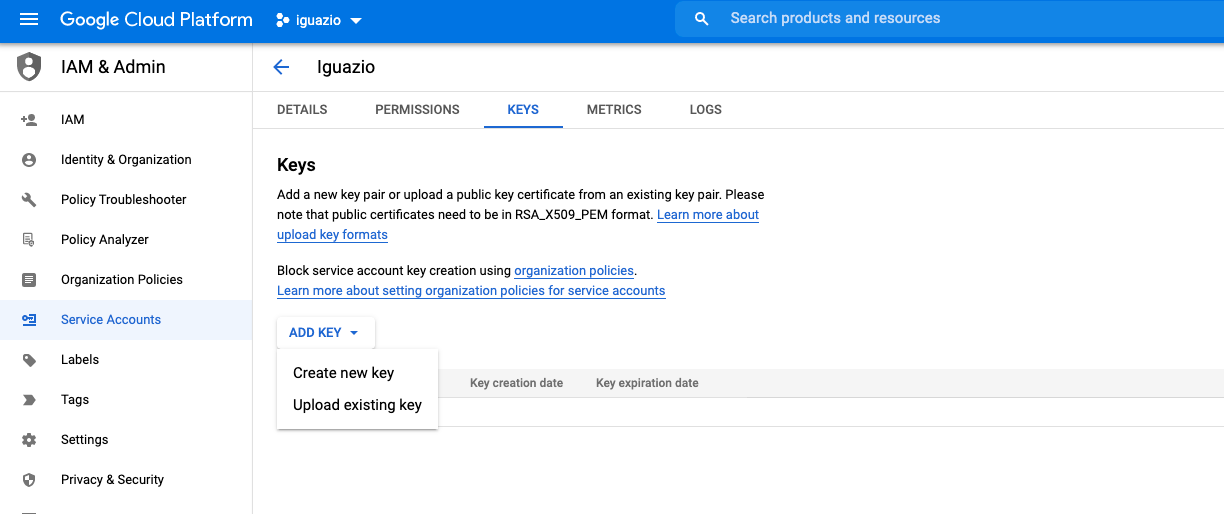Viewport: 1224px width, 514px height.
Task: Open the LOGS tab
Action: click(705, 110)
